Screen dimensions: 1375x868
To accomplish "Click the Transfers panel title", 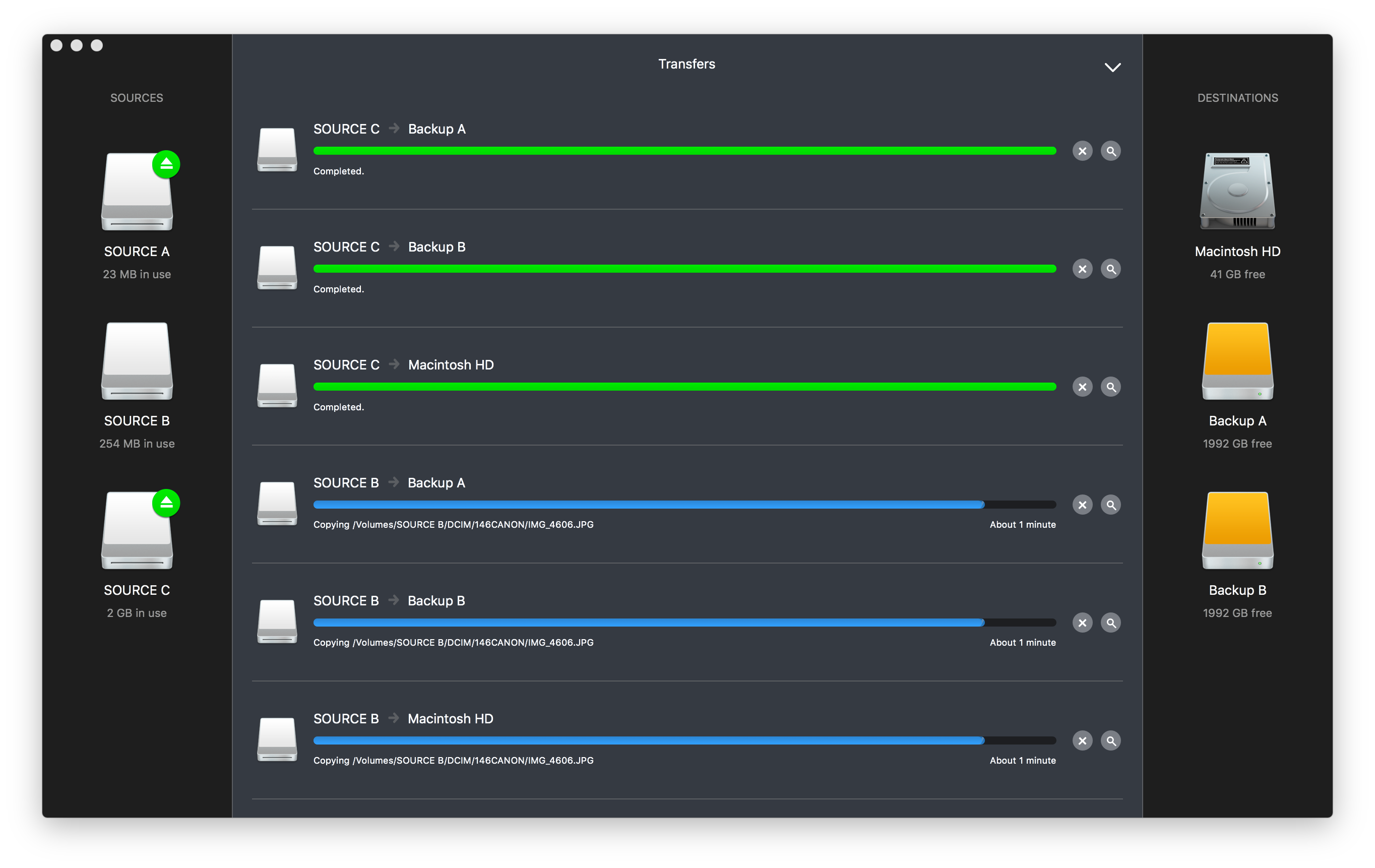I will pos(686,64).
